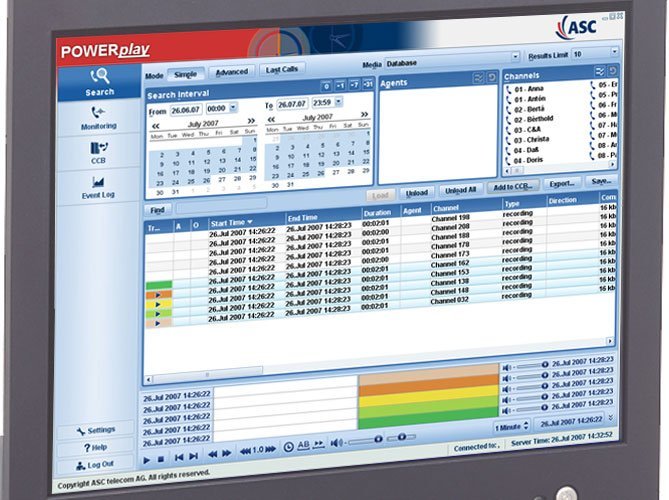The width and height of the screenshot is (669, 500).
Task: Skip to previous recording
Action: pos(179,457)
